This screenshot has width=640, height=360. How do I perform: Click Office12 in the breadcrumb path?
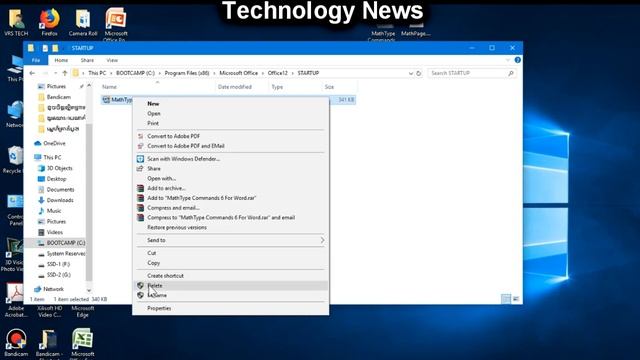coord(278,73)
